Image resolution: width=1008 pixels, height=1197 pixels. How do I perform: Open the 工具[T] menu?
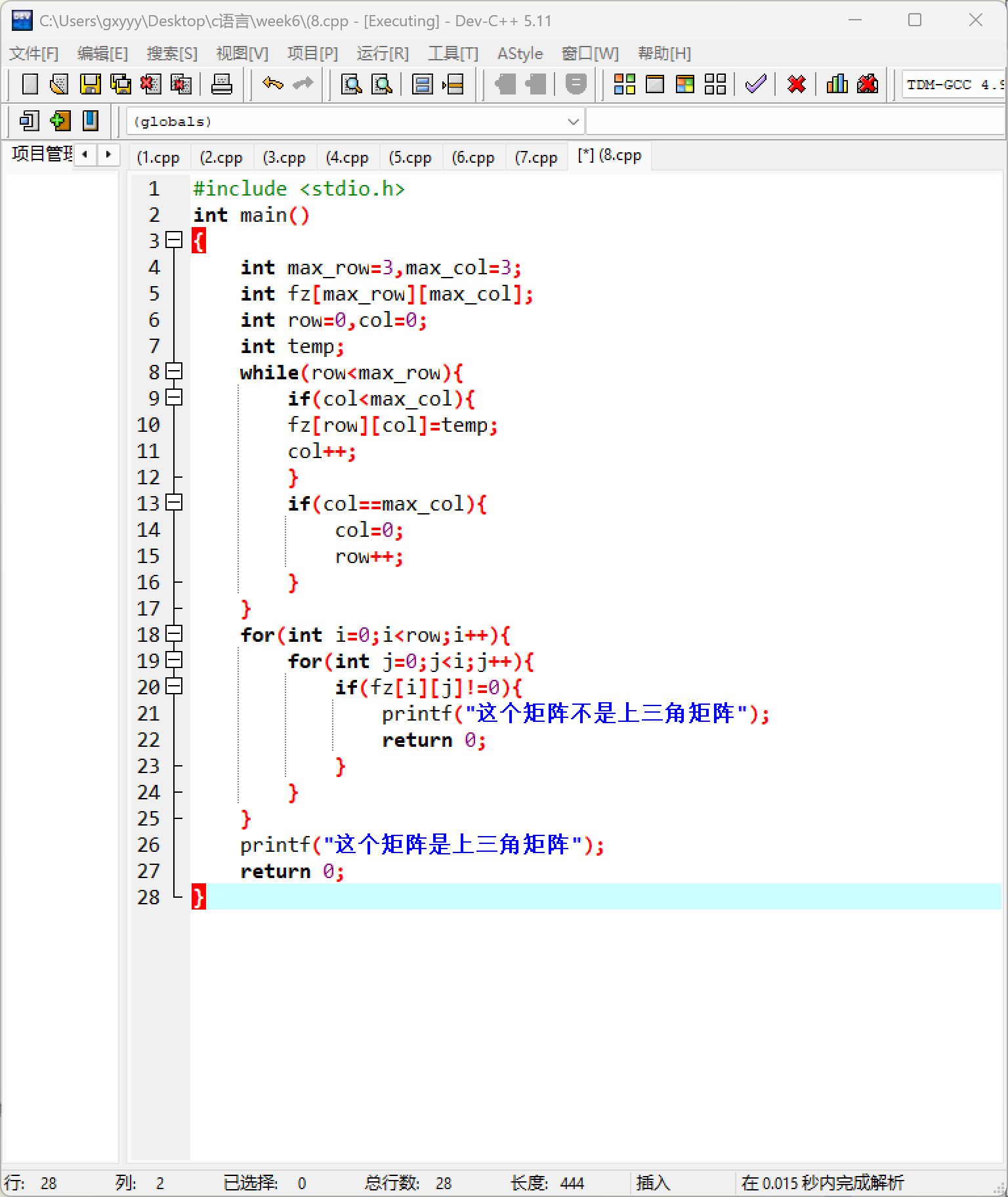click(453, 53)
